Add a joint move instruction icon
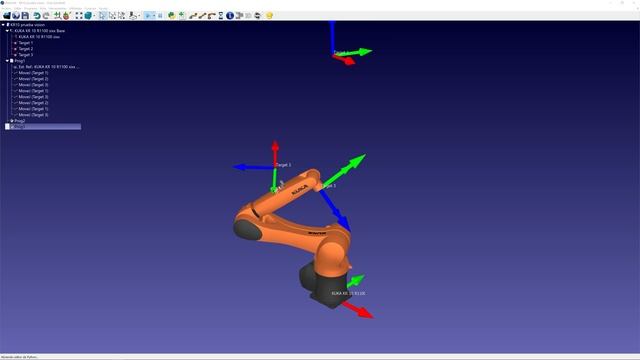Screen dimensions: 640x360 click(193, 16)
